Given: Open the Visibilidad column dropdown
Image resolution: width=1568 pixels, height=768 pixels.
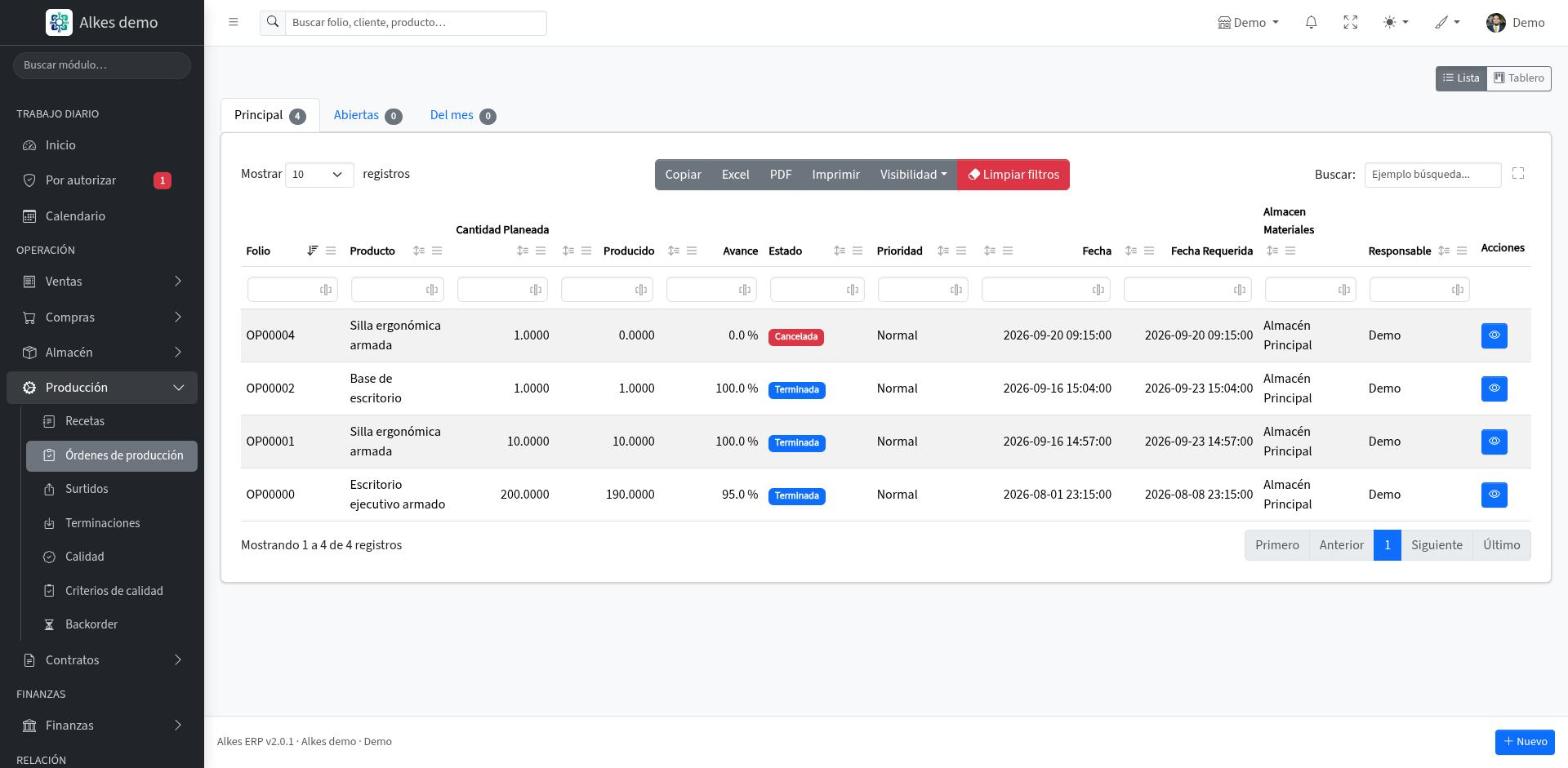Looking at the screenshot, I should (x=913, y=175).
